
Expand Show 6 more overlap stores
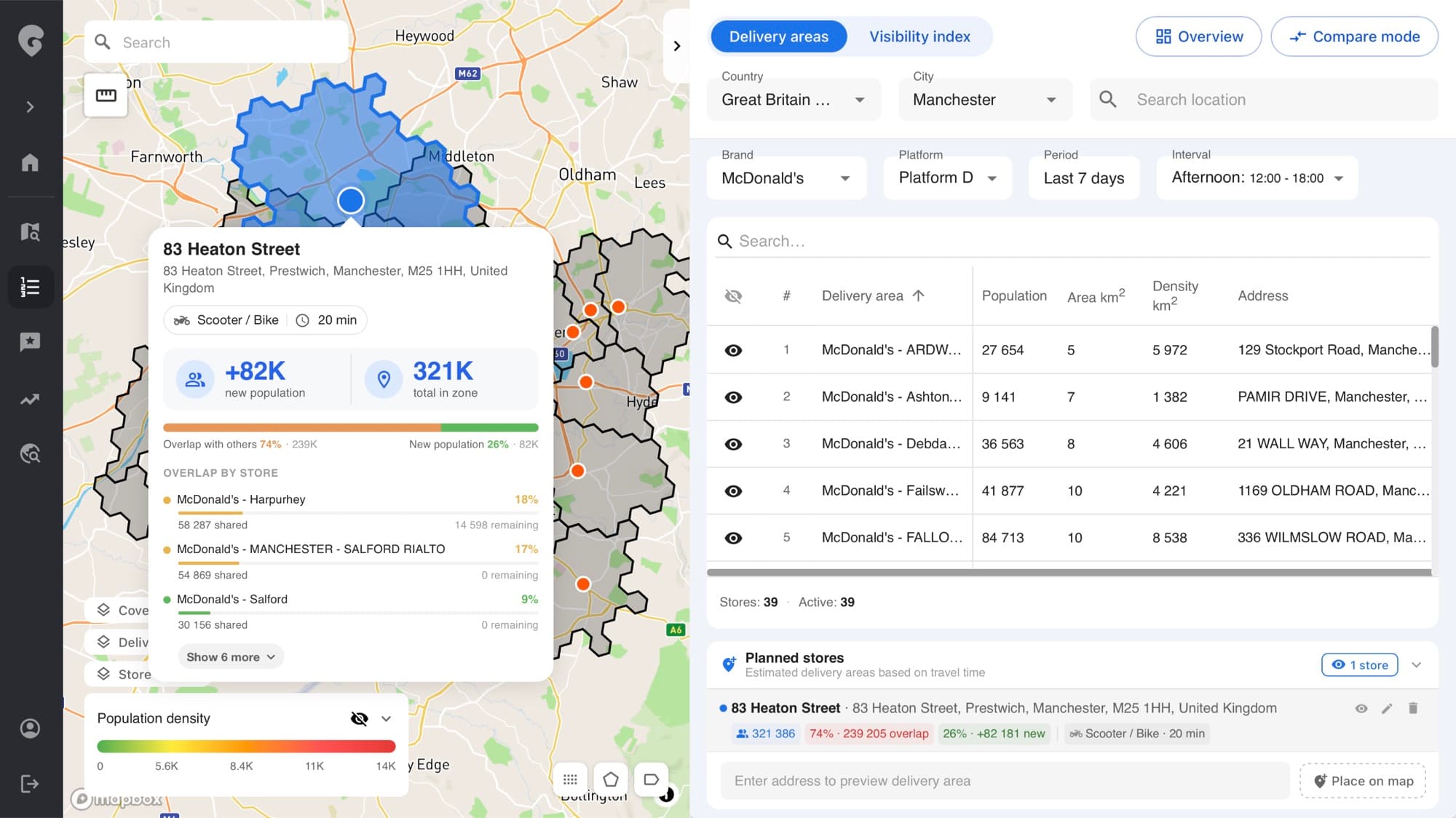[230, 656]
